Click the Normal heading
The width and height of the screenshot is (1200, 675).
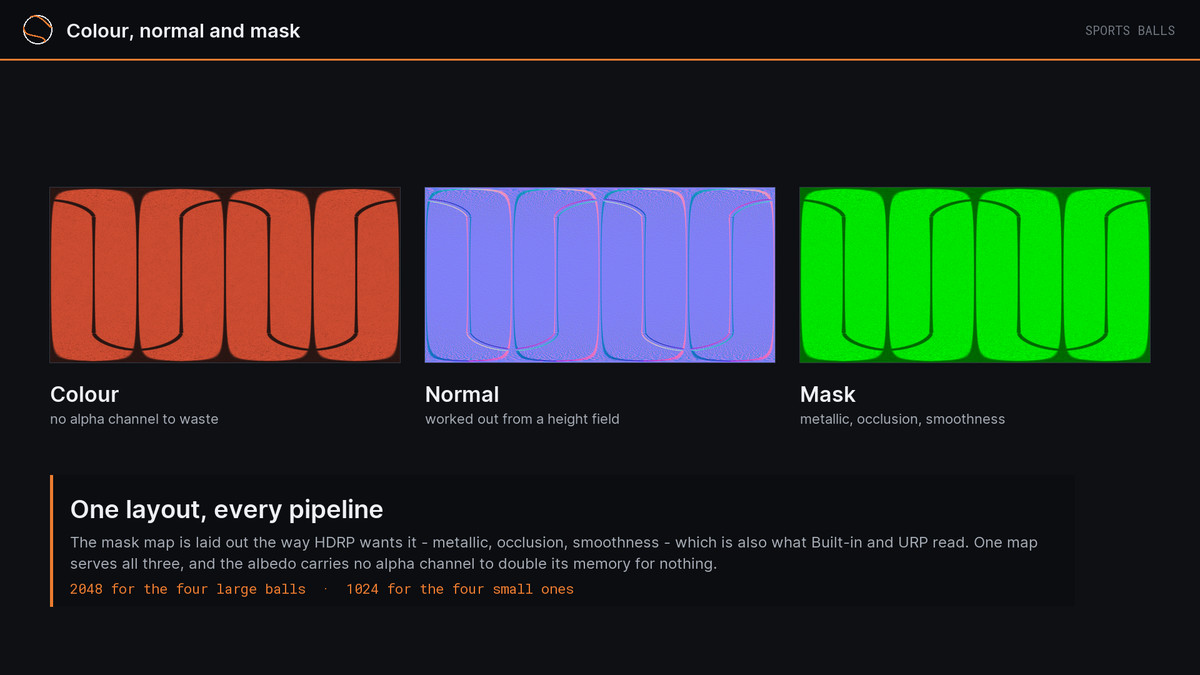pos(462,394)
